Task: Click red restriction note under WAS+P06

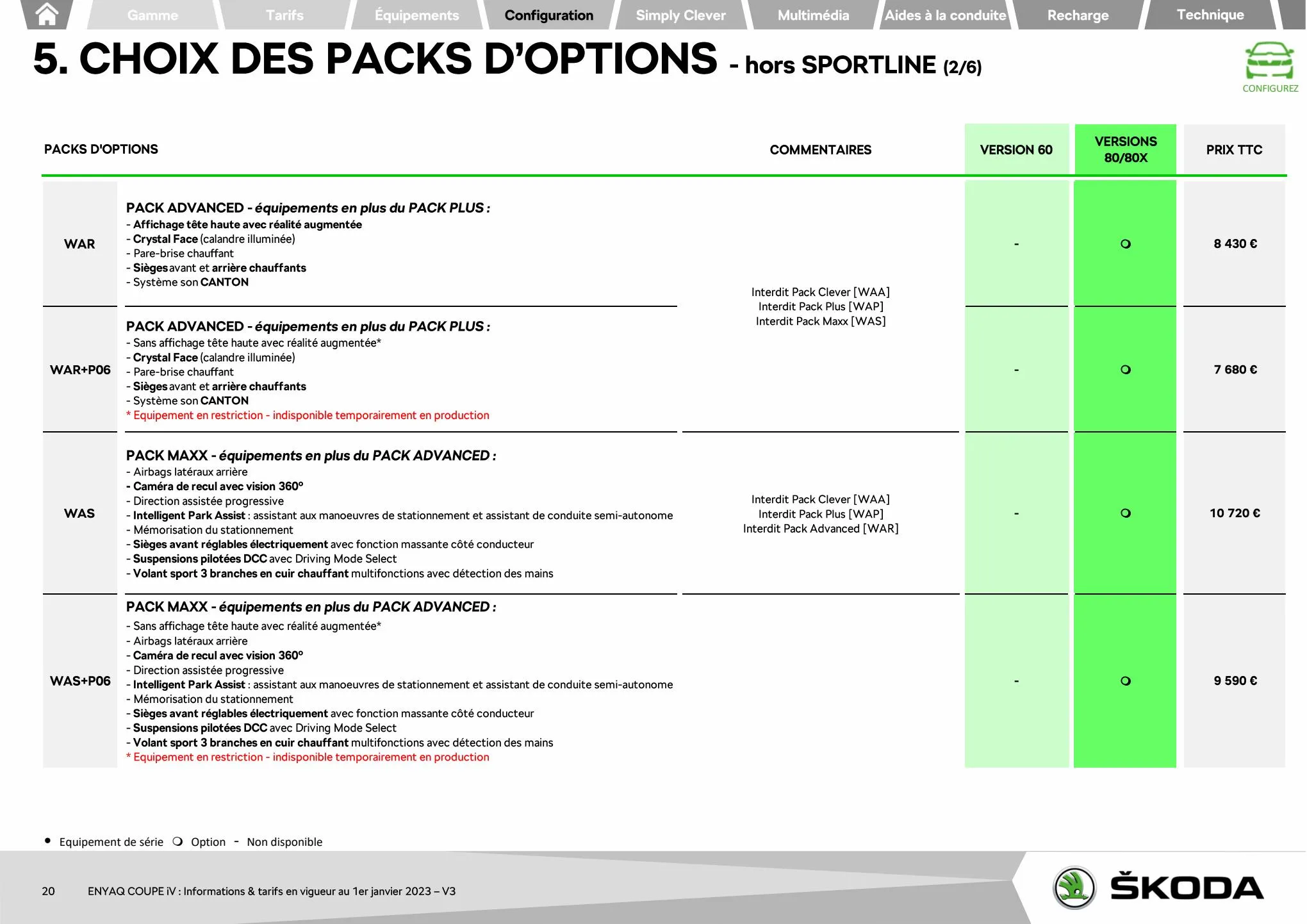Action: [308, 757]
